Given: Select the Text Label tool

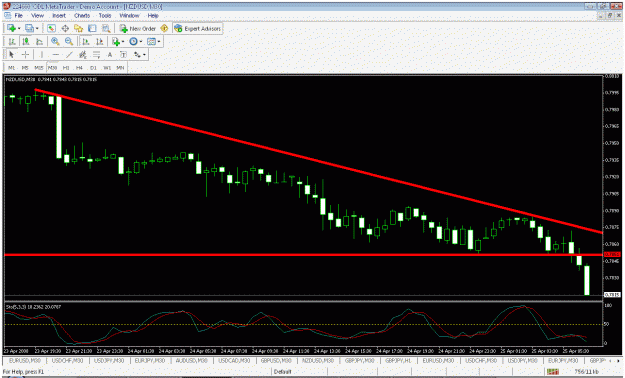Looking at the screenshot, I should (x=124, y=55).
